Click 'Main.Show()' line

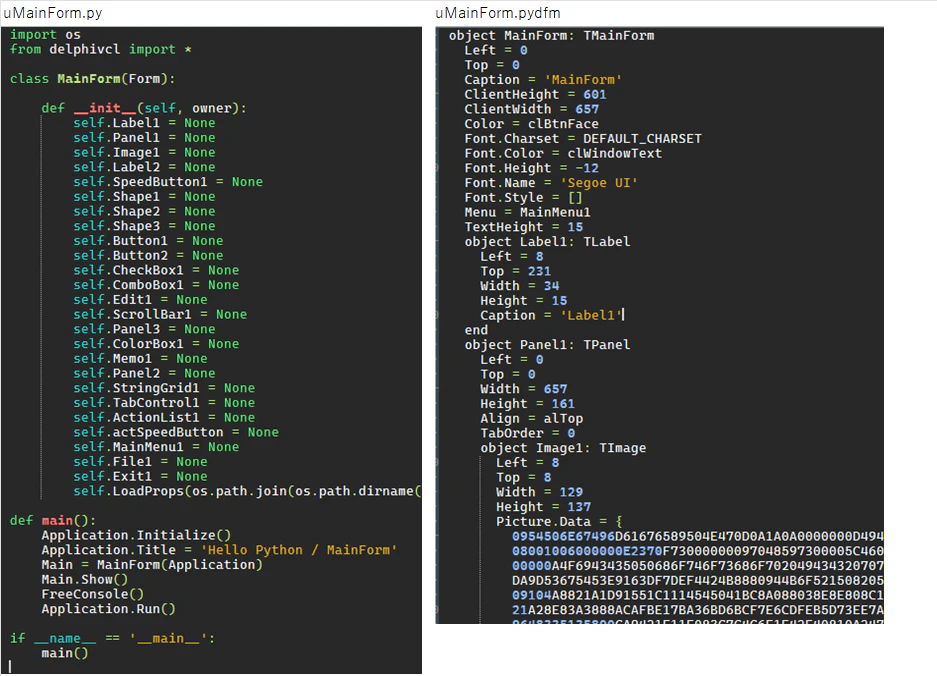[84, 579]
